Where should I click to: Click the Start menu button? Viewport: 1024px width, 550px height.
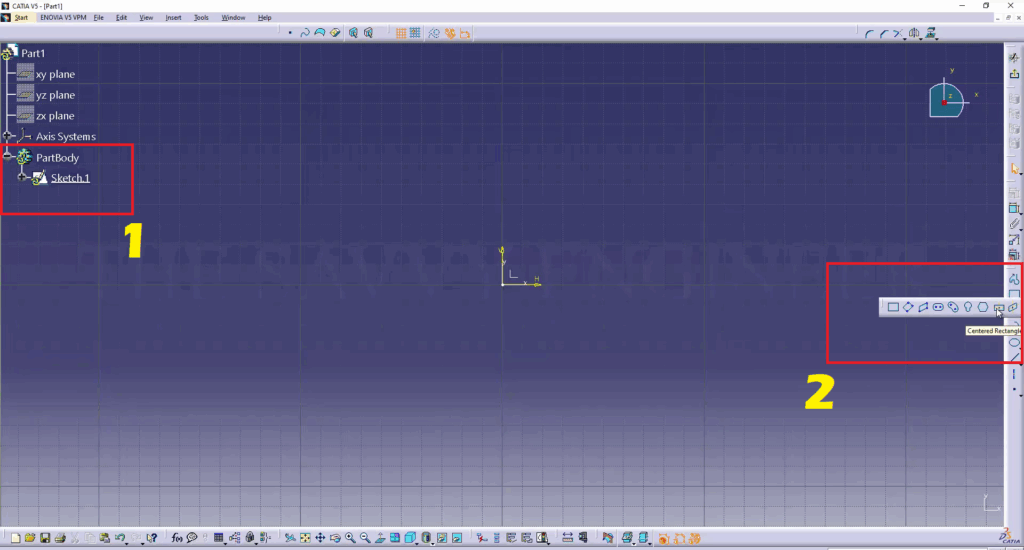(x=21, y=18)
